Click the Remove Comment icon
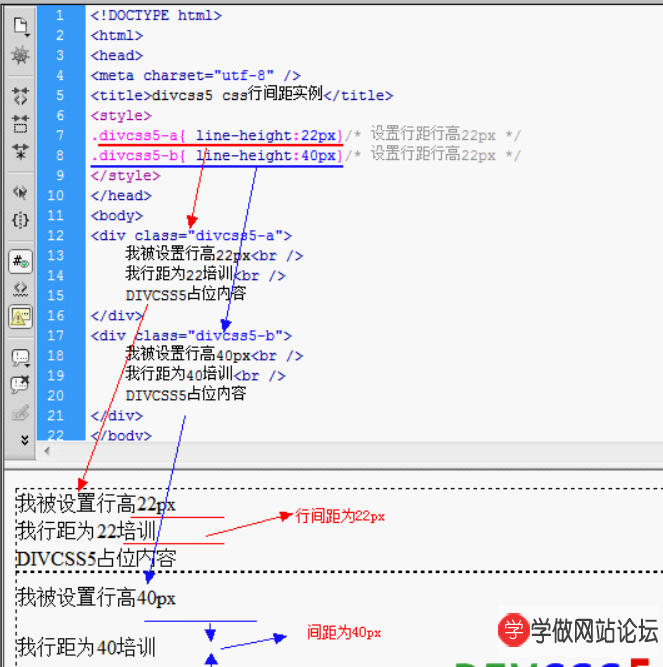 (20, 385)
